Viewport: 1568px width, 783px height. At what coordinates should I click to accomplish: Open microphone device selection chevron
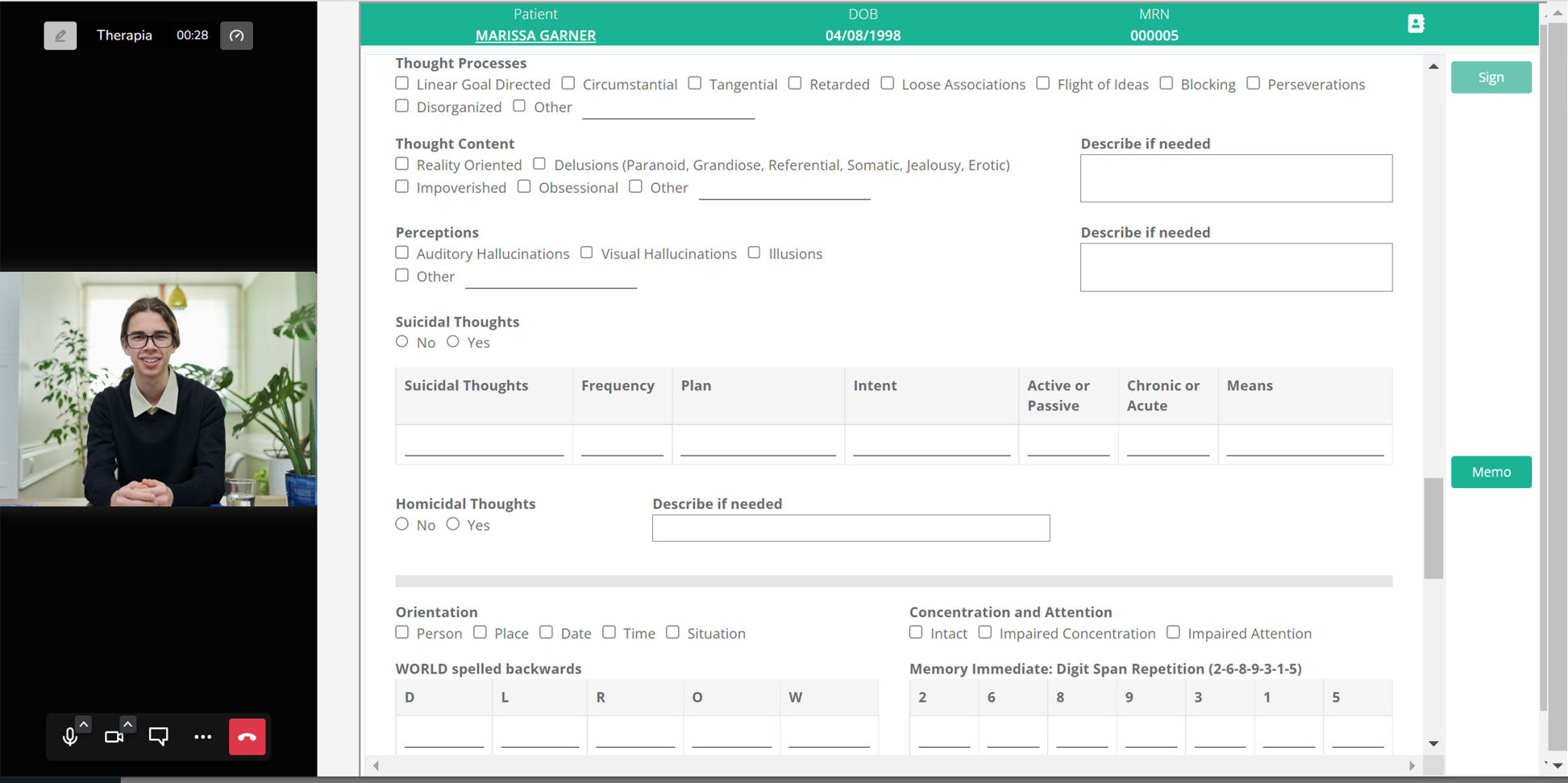pyautogui.click(x=84, y=724)
